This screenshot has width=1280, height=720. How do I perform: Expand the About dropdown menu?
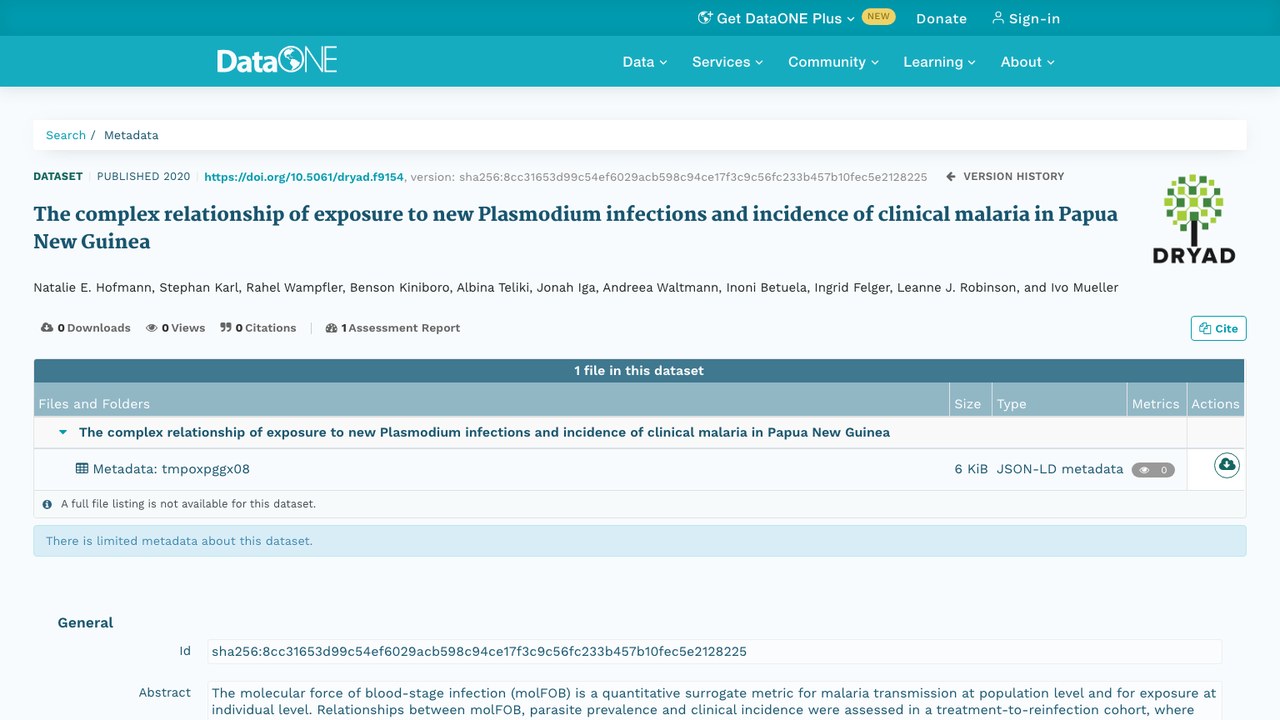point(1028,62)
